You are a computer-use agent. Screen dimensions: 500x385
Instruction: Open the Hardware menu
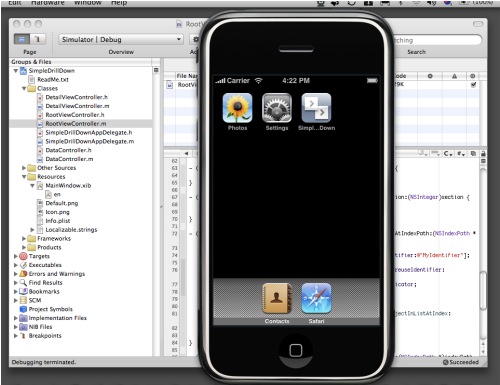48,3
